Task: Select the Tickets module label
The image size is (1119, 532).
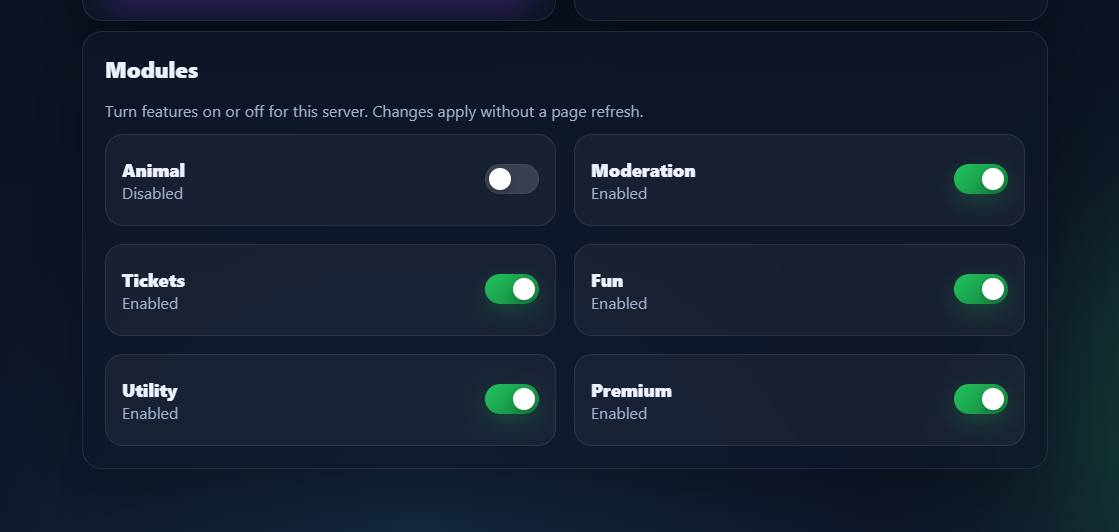Action: click(153, 281)
